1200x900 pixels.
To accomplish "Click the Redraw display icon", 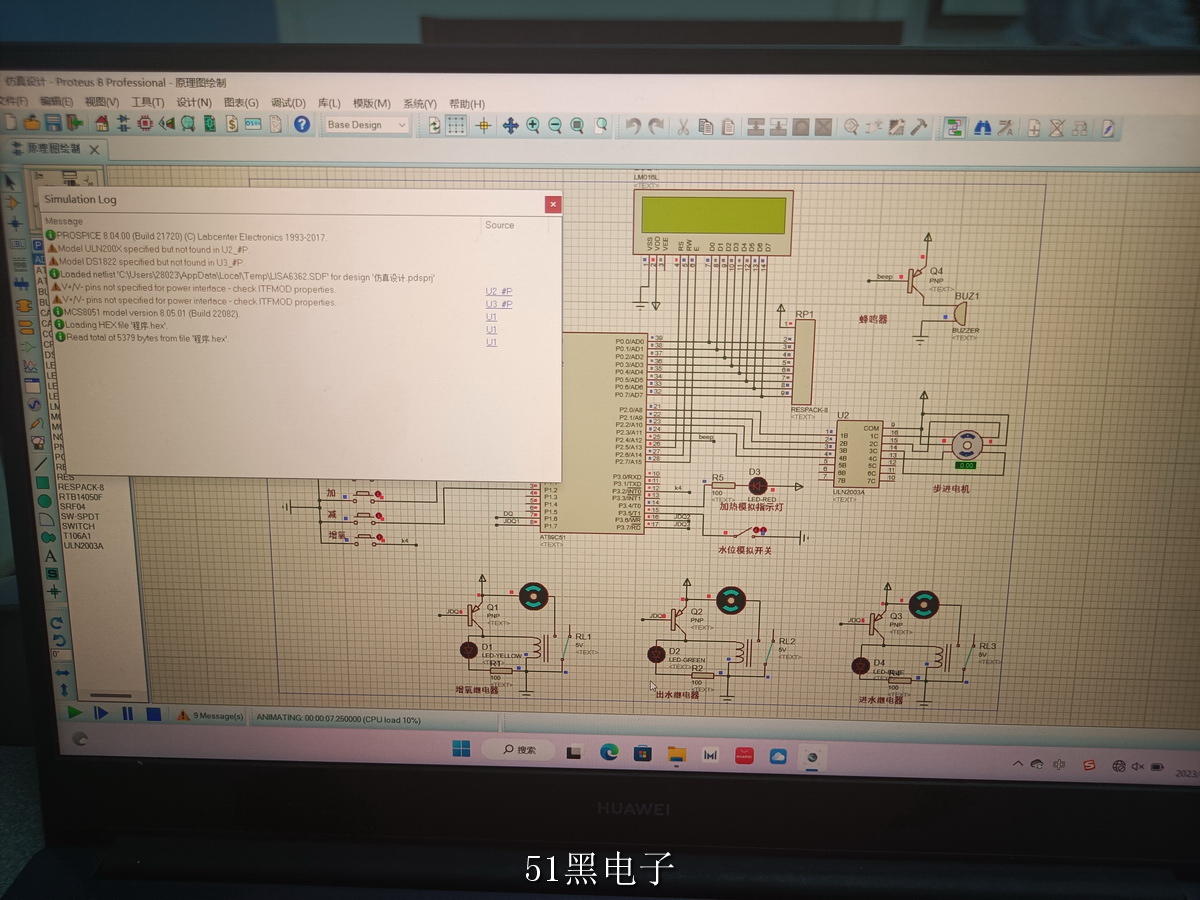I will pyautogui.click(x=434, y=125).
